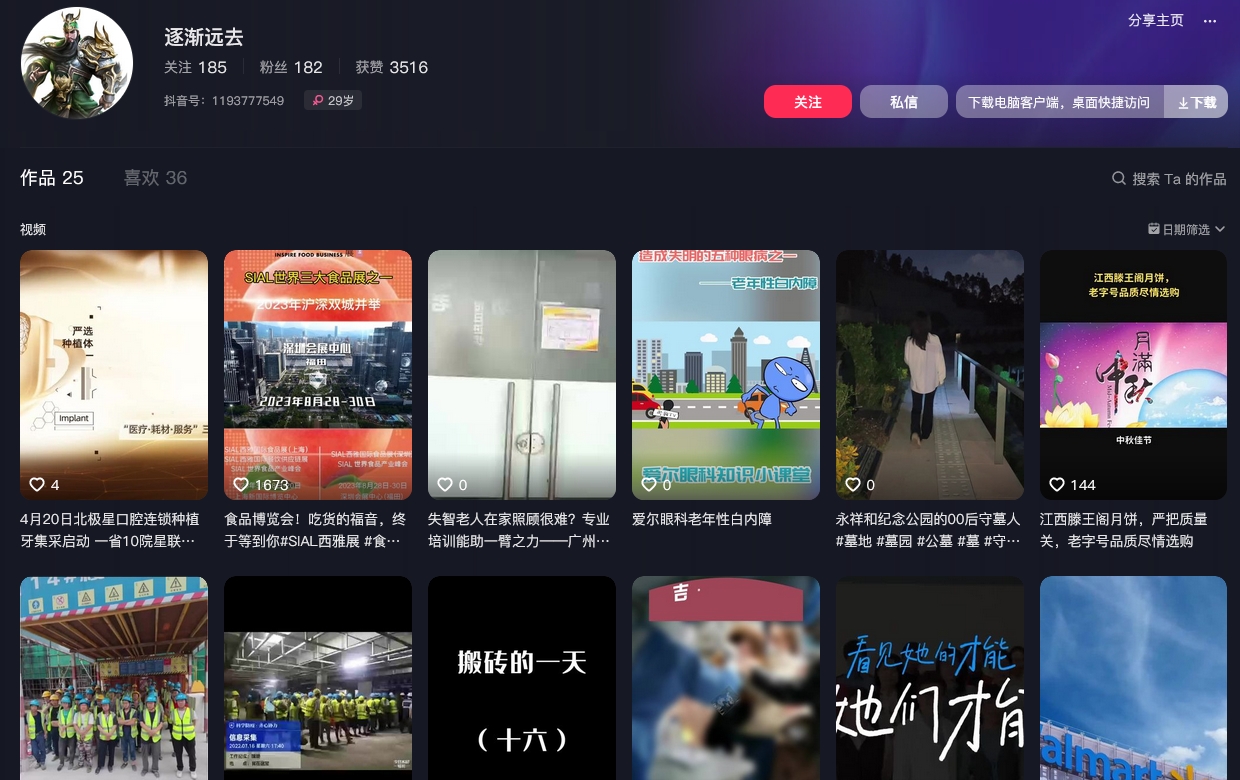The image size is (1240, 780).
Task: Click the download arrow 下载 button
Action: (x=1196, y=102)
